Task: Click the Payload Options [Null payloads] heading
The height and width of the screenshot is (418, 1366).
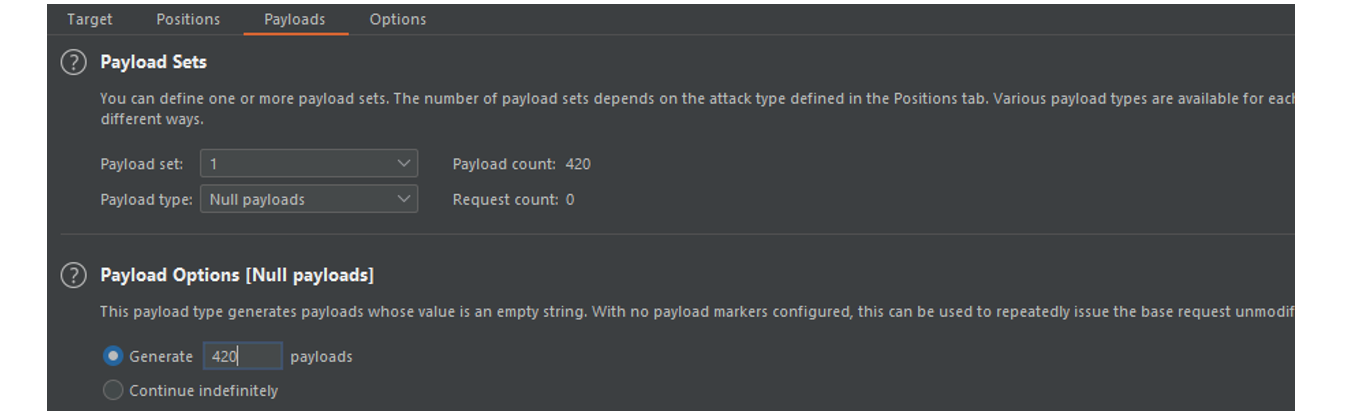Action: (237, 275)
